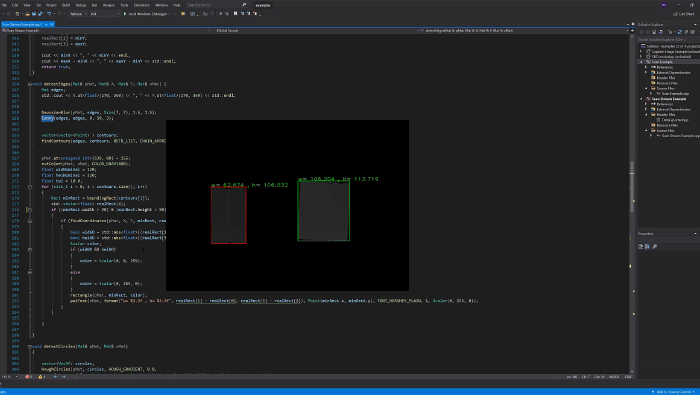
Task: Click the green start debugging arrow
Action: coord(125,14)
